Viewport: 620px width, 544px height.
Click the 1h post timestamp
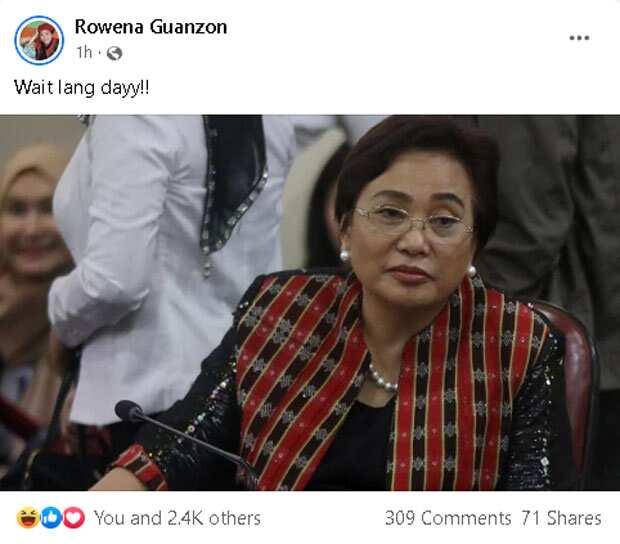tap(84, 52)
